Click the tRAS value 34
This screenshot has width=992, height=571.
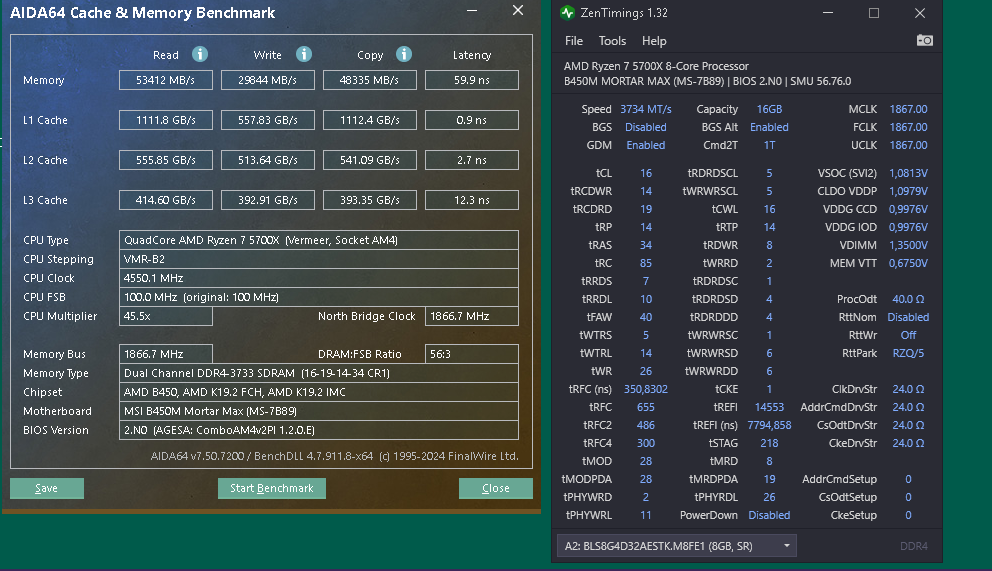645,245
